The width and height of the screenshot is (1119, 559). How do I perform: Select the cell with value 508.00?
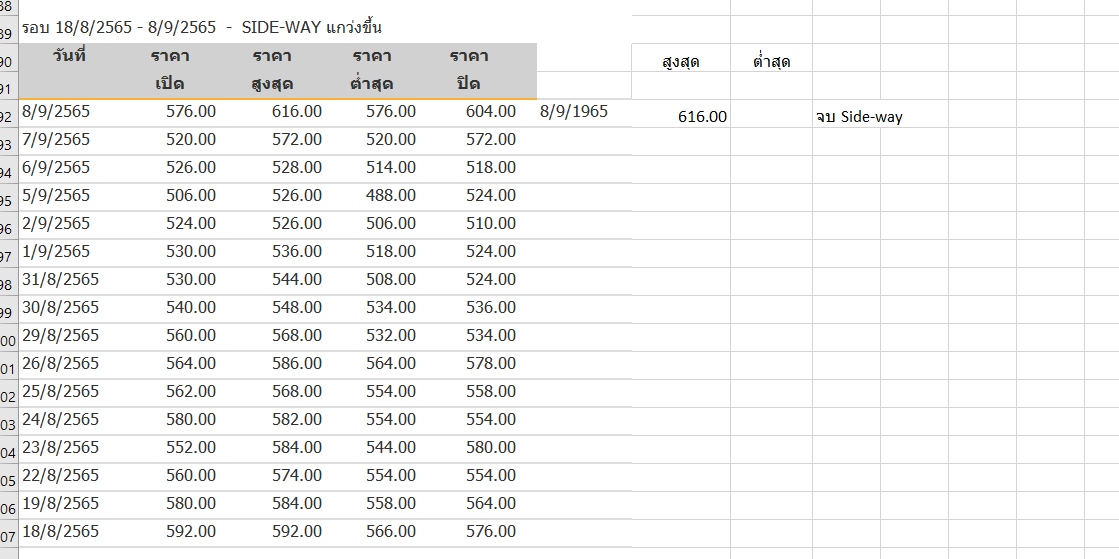coord(391,280)
